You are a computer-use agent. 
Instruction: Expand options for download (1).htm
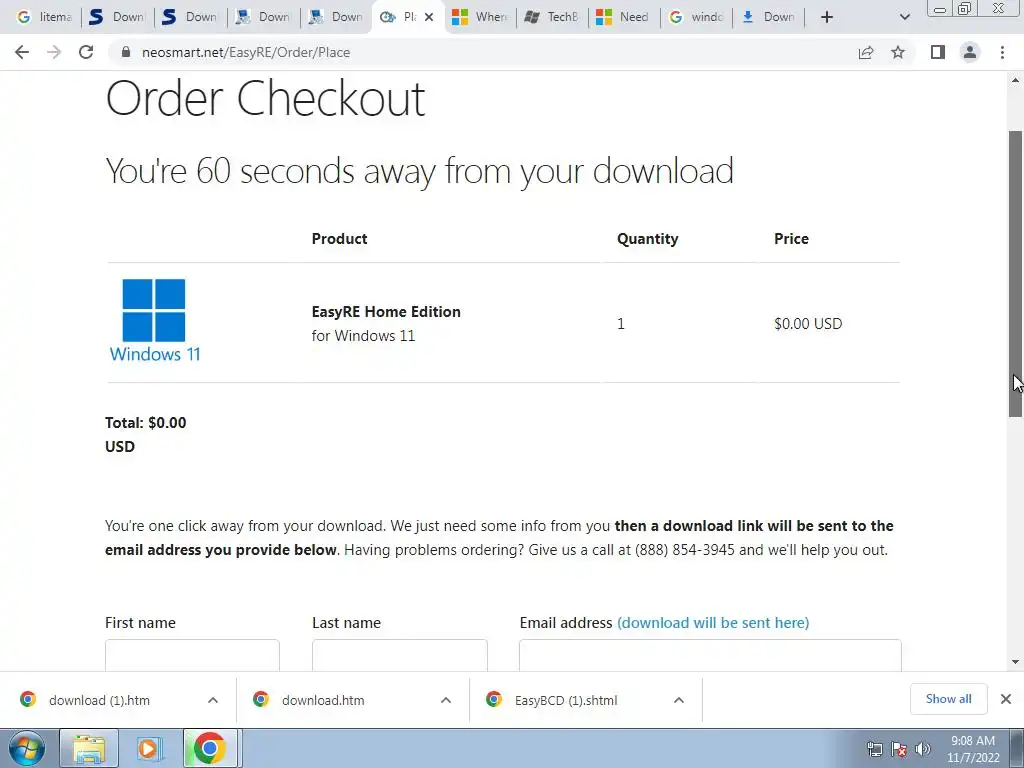213,700
